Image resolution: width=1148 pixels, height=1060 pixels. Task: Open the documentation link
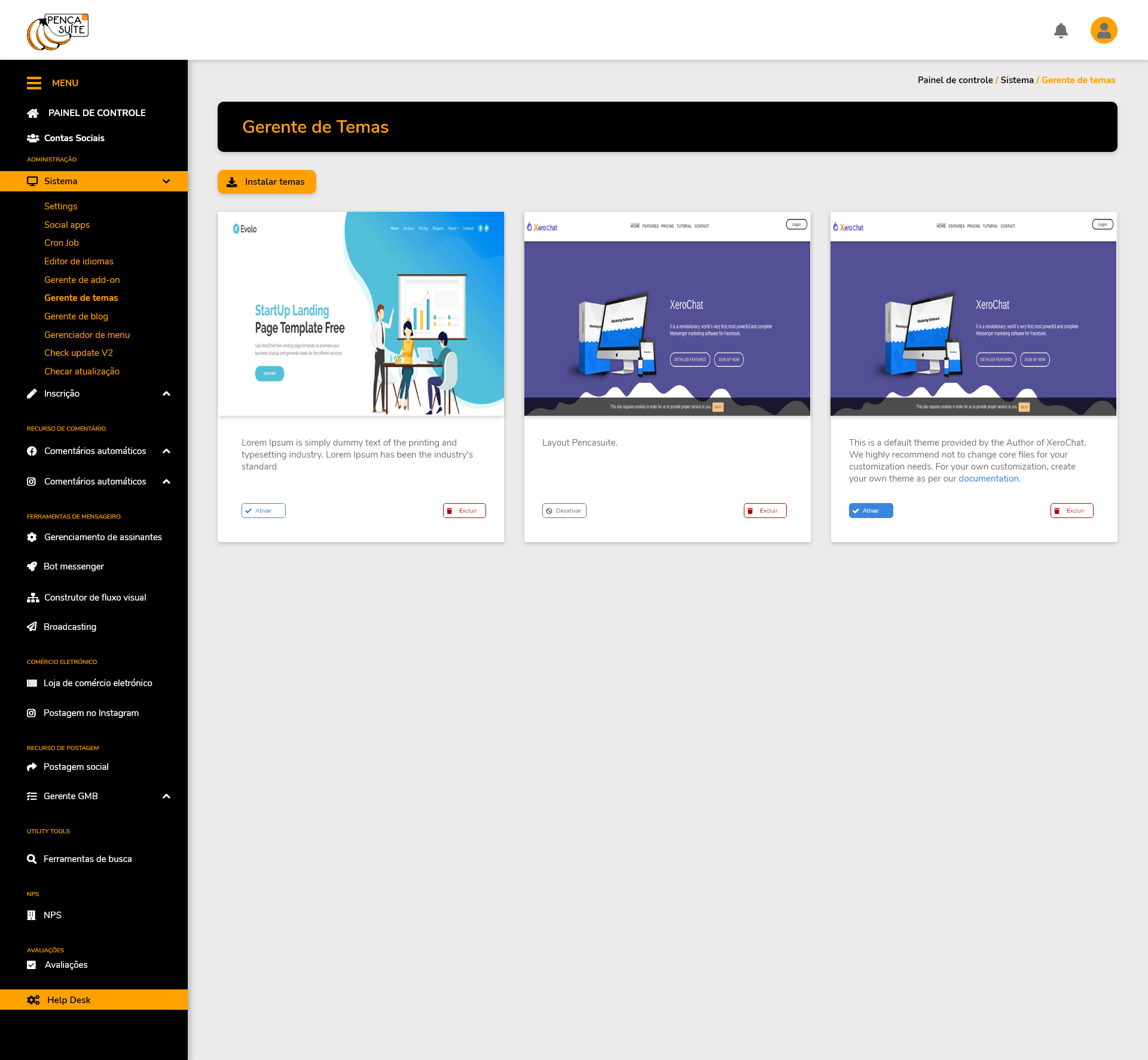tap(988, 479)
